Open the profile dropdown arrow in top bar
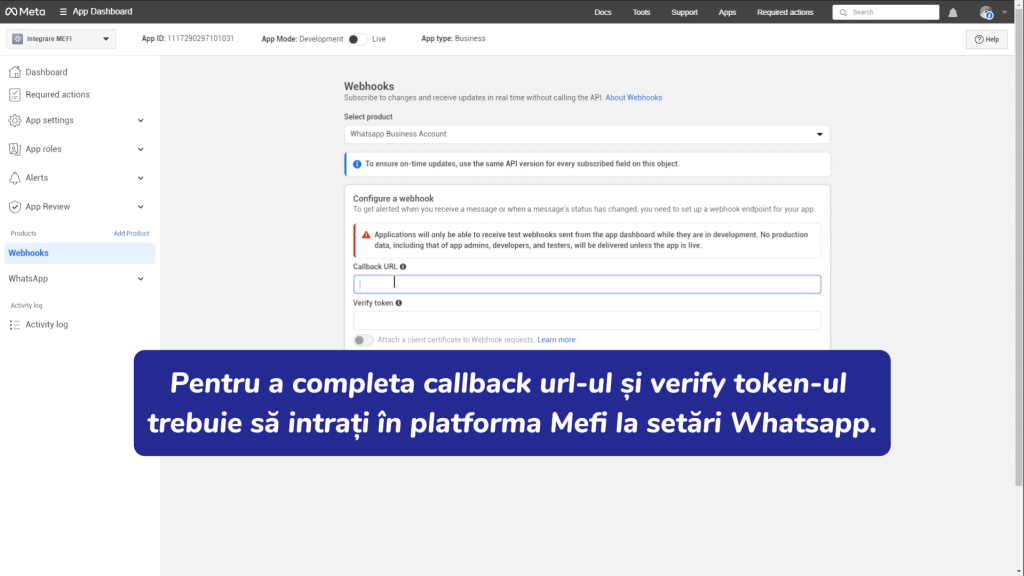This screenshot has height=576, width=1024. [x=1004, y=12]
